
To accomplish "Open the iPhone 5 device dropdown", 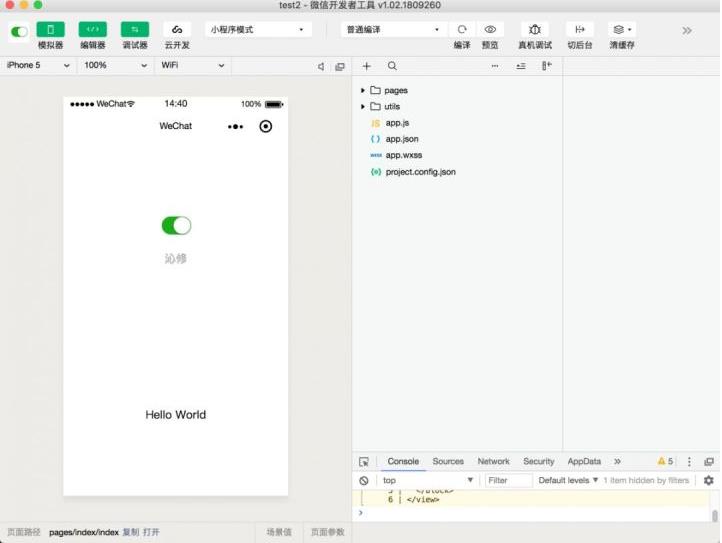I will pyautogui.click(x=38, y=66).
